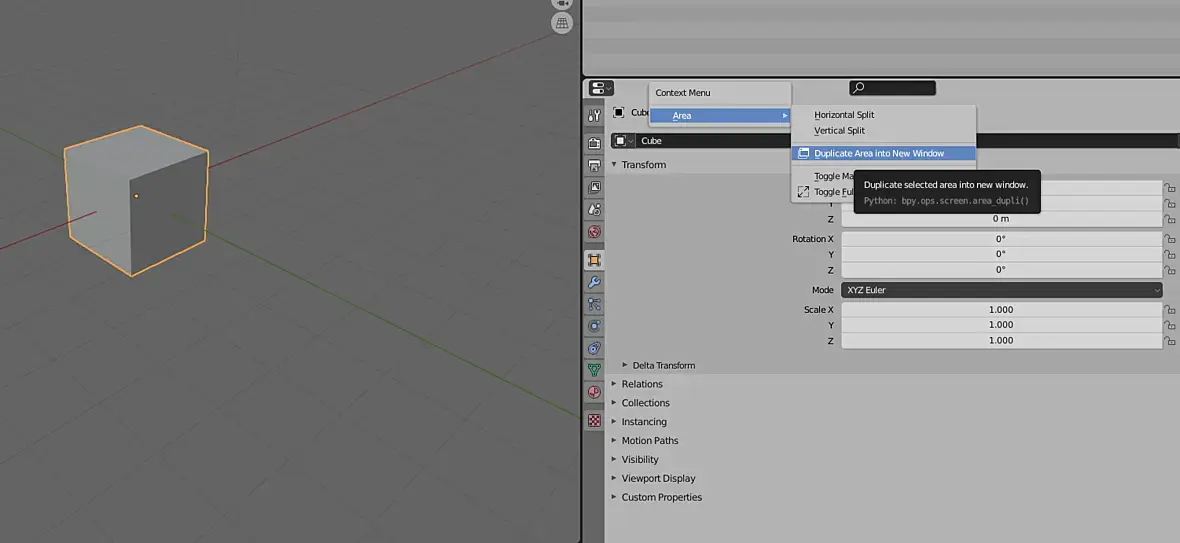Open the object browse dropdown beside Cube name
This screenshot has height=543, width=1180.
624,141
